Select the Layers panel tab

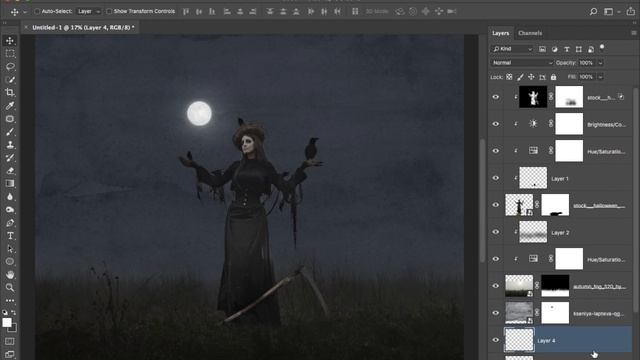point(500,33)
